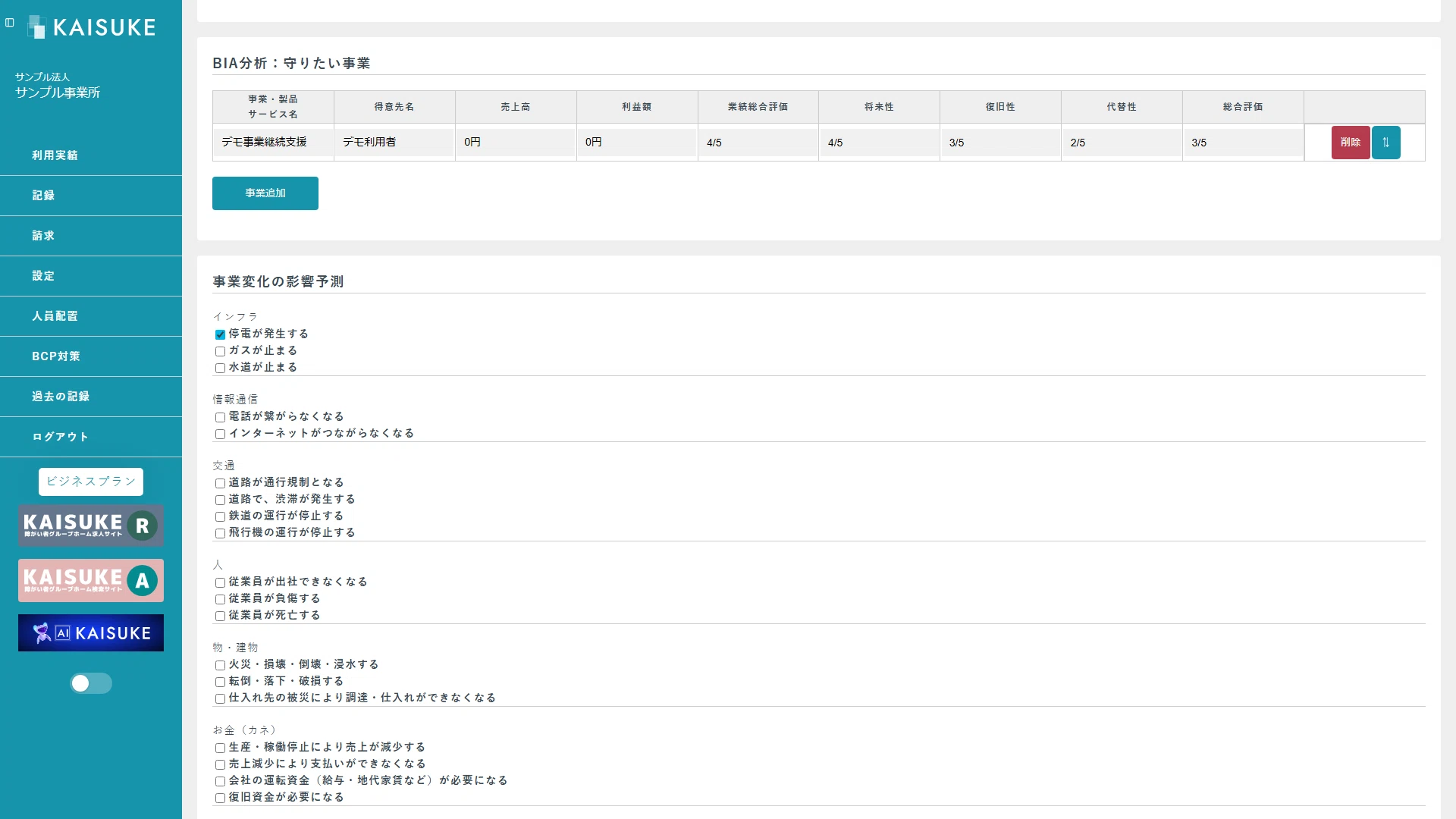Image resolution: width=1456 pixels, height=819 pixels.
Task: Edit the デモ利用者 customer name field
Action: (x=394, y=143)
